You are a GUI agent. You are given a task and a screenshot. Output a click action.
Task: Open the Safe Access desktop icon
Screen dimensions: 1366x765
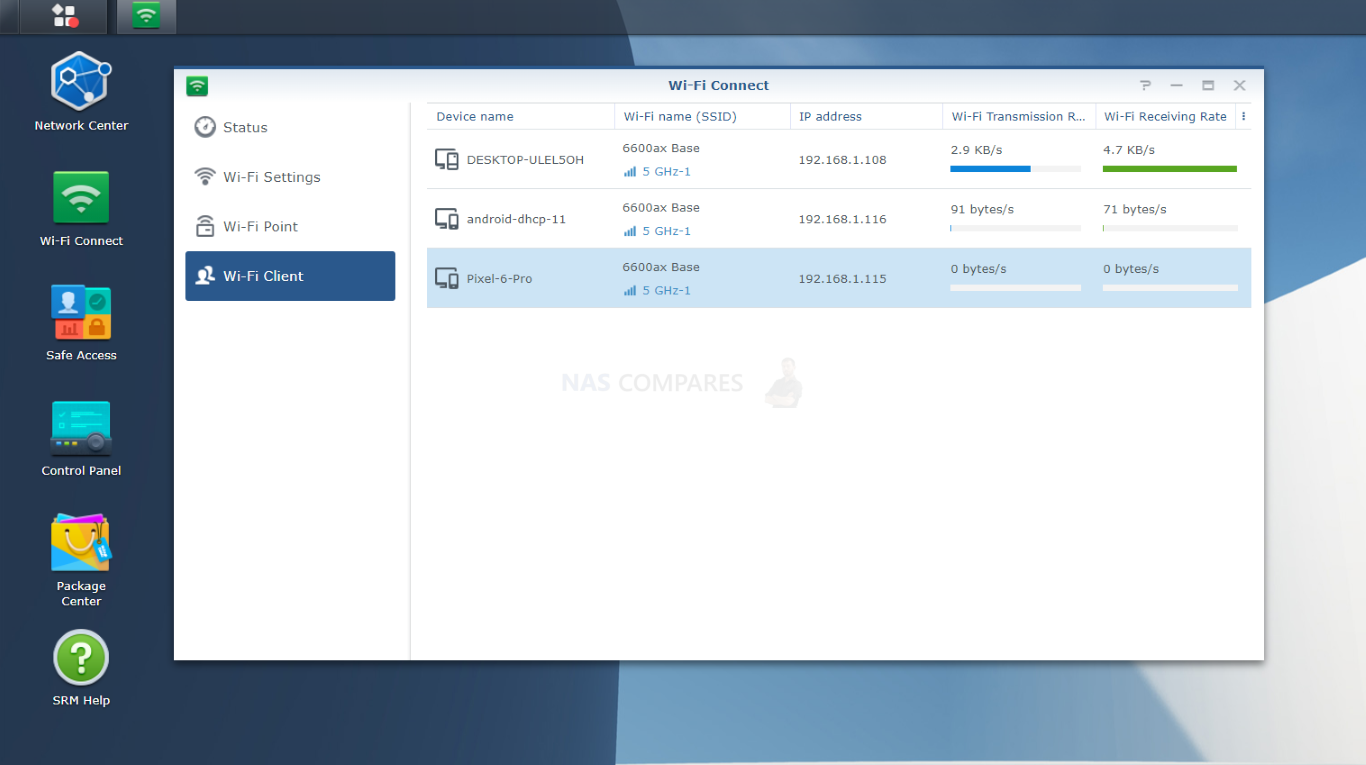click(81, 322)
